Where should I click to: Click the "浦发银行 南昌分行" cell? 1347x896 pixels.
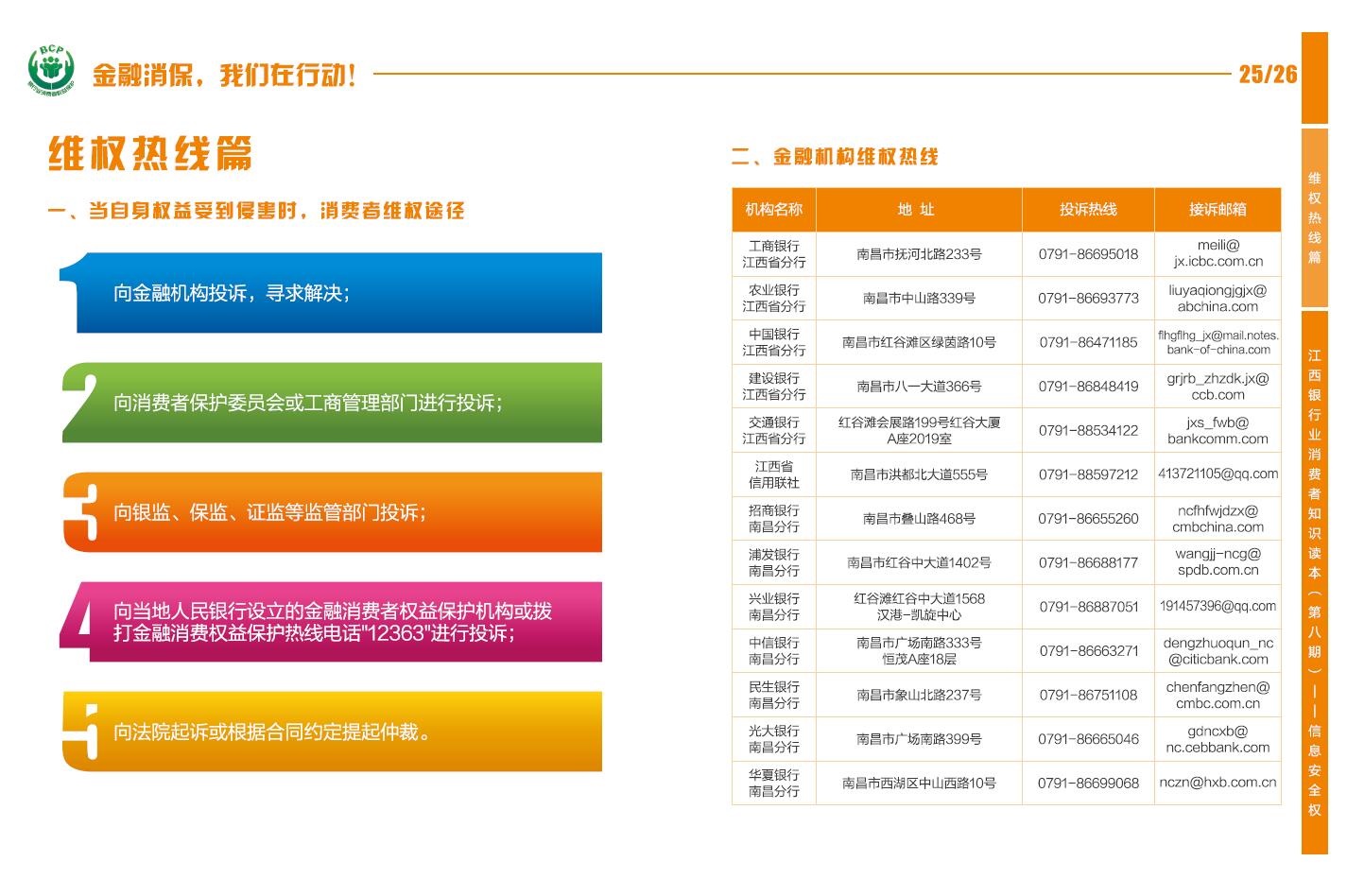coord(774,563)
